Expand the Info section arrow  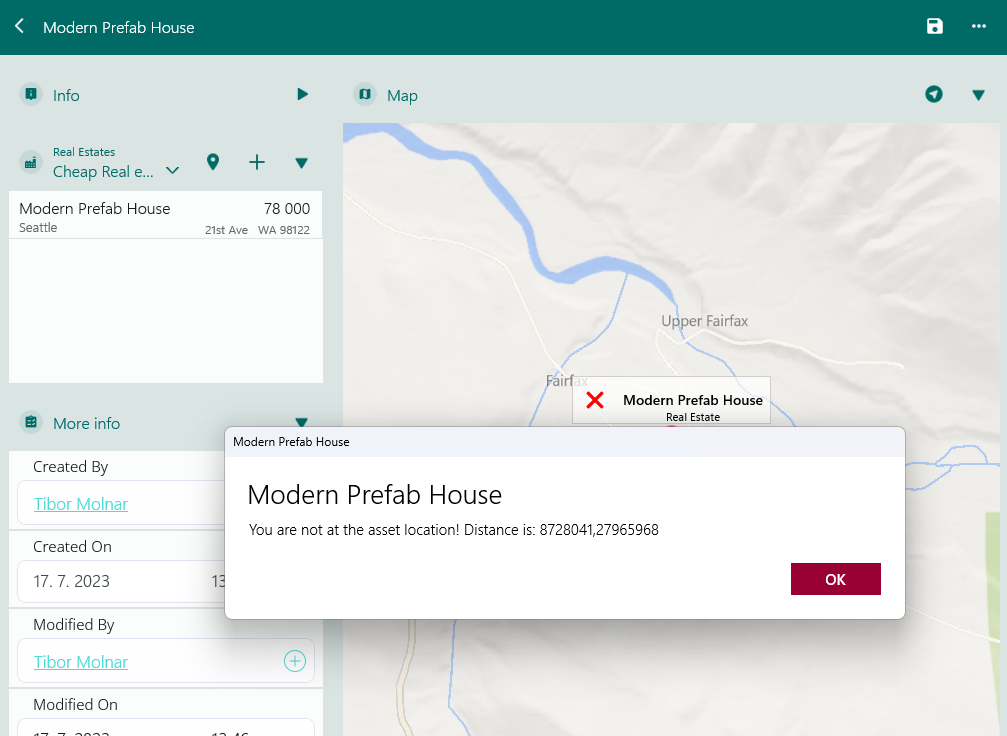pyautogui.click(x=302, y=95)
